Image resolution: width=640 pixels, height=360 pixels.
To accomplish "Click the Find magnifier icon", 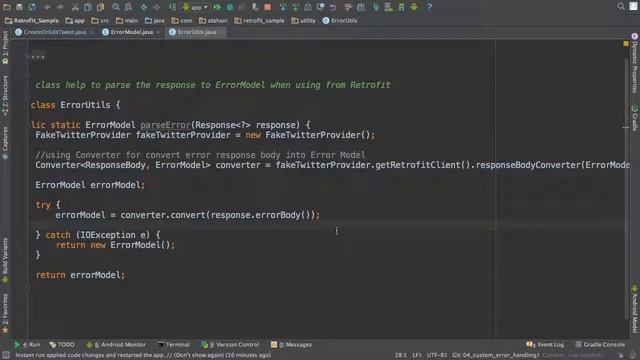I will (116, 7).
